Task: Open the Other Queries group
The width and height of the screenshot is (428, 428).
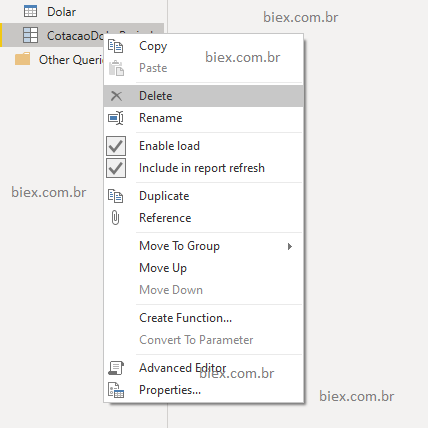Action: (x=71, y=60)
